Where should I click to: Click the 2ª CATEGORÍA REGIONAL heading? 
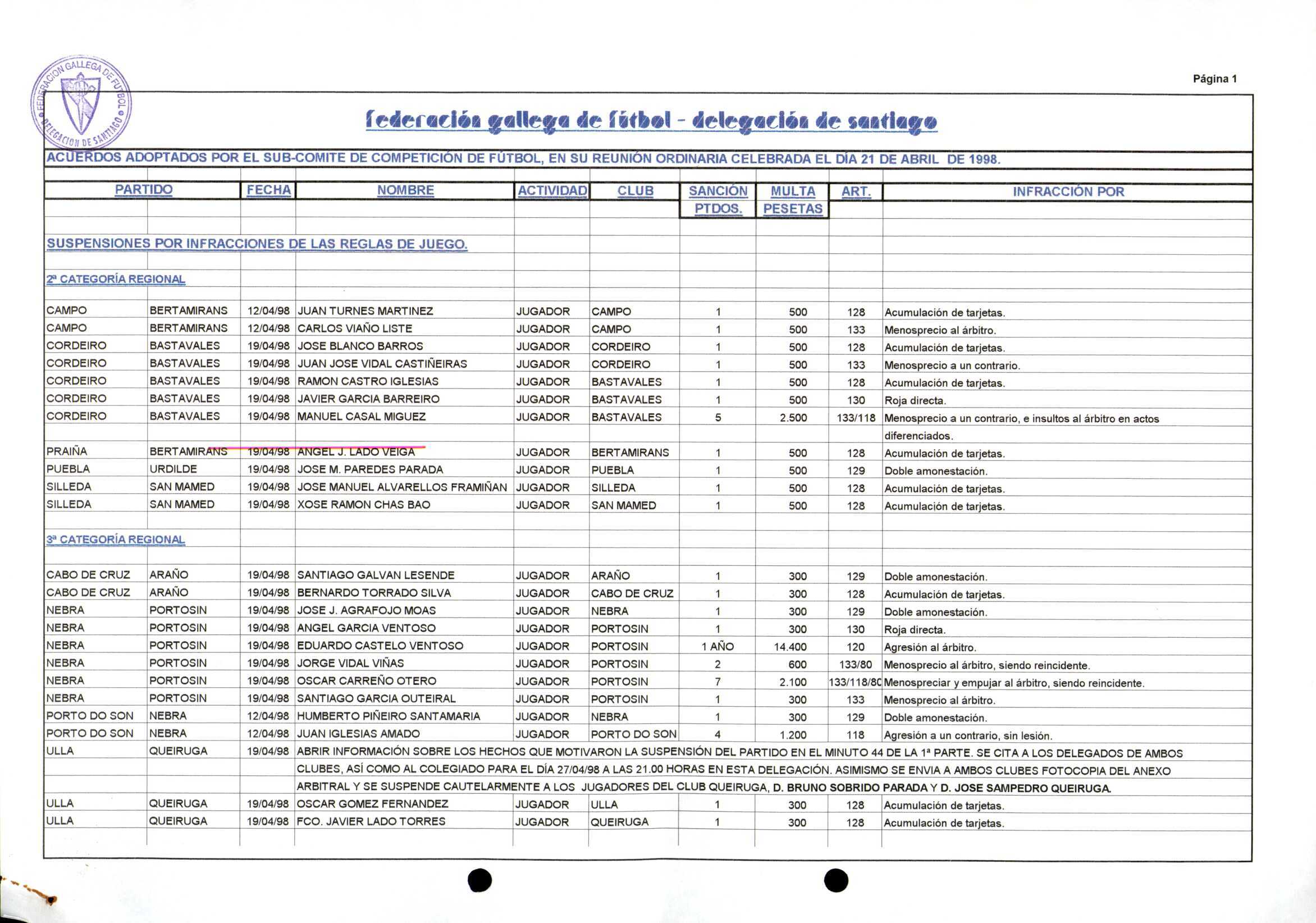[116, 279]
